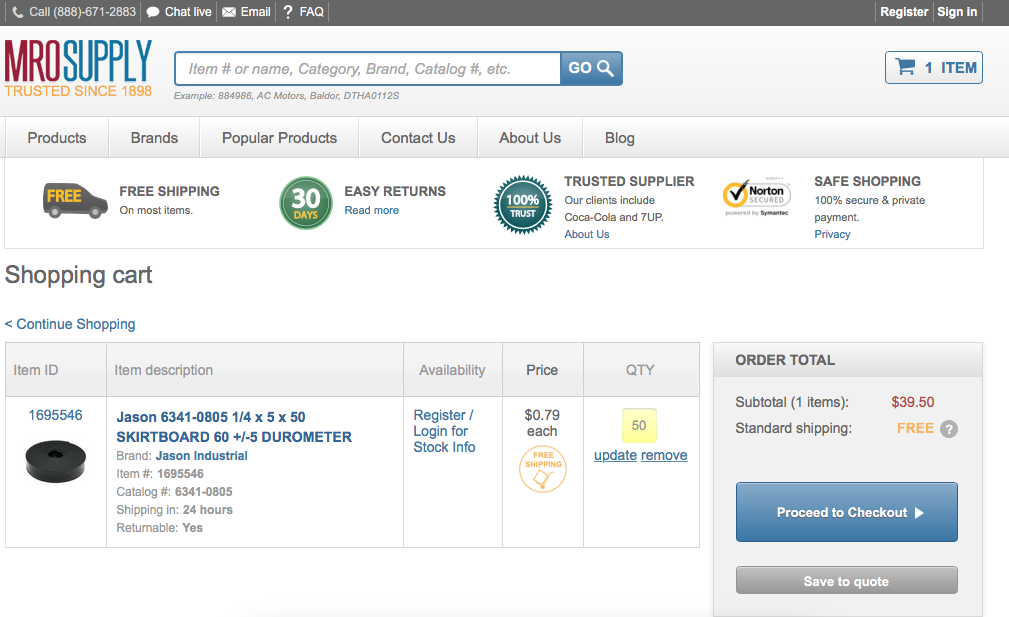Open the Products menu
Image resolution: width=1009 pixels, height=617 pixels.
(x=56, y=138)
